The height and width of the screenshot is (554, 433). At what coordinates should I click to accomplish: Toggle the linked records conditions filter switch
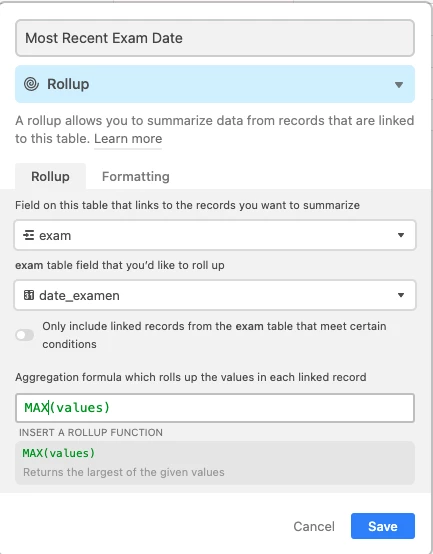25,335
